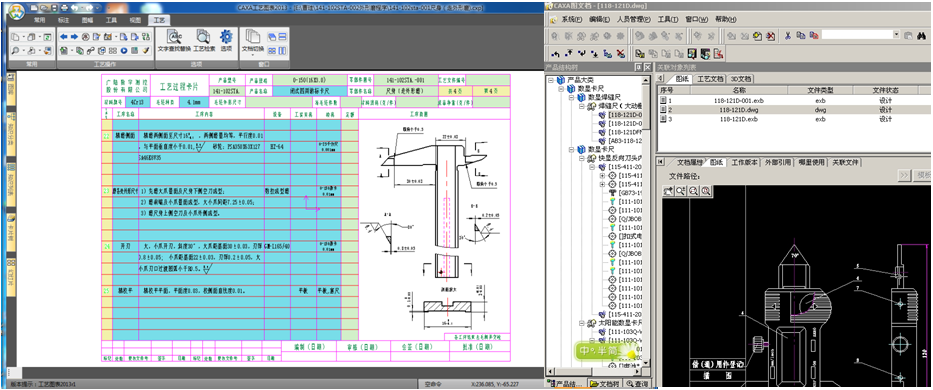This screenshot has height=390, width=933.
Task: Click the search combo box text field
Action: 857,35
